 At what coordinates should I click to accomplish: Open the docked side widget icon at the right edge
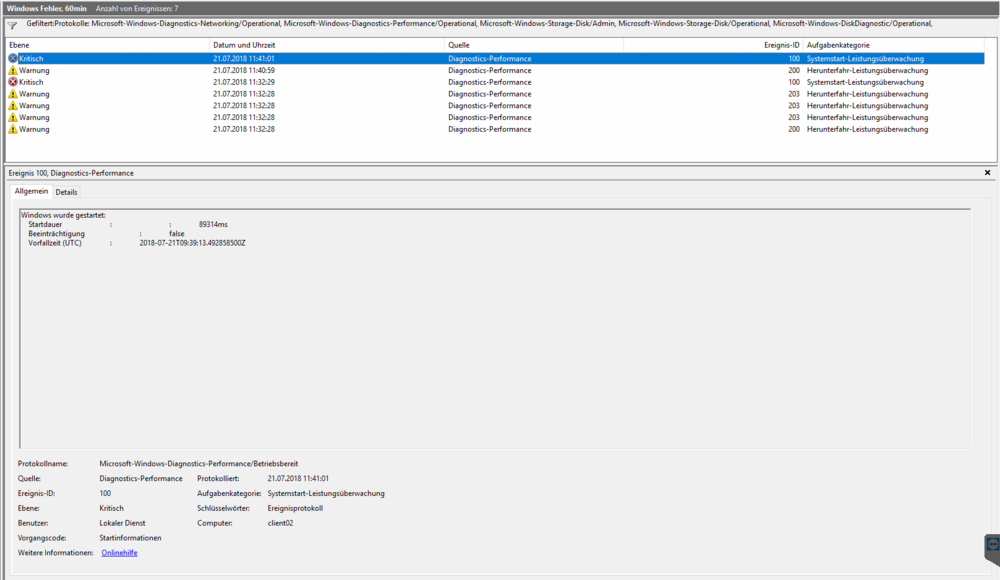991,548
